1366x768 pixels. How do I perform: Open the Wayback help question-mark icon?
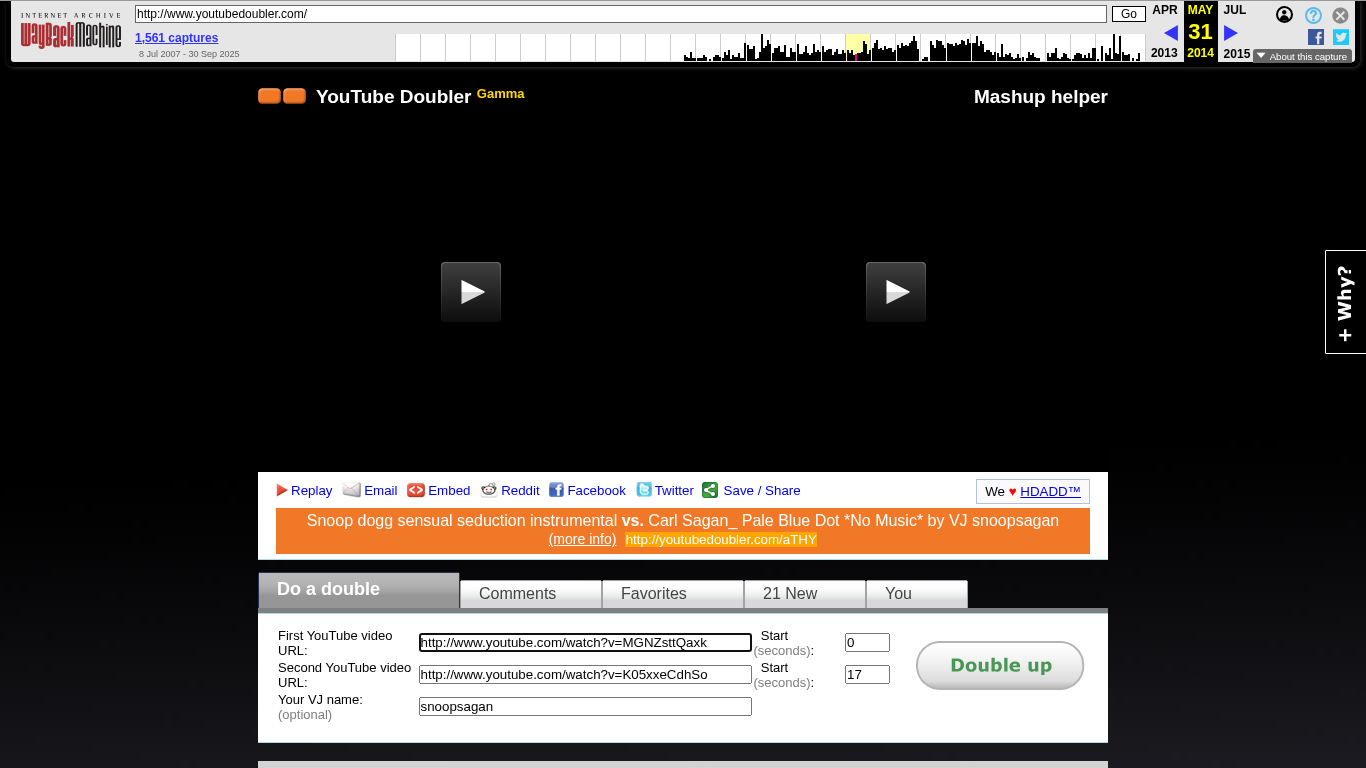(1313, 15)
